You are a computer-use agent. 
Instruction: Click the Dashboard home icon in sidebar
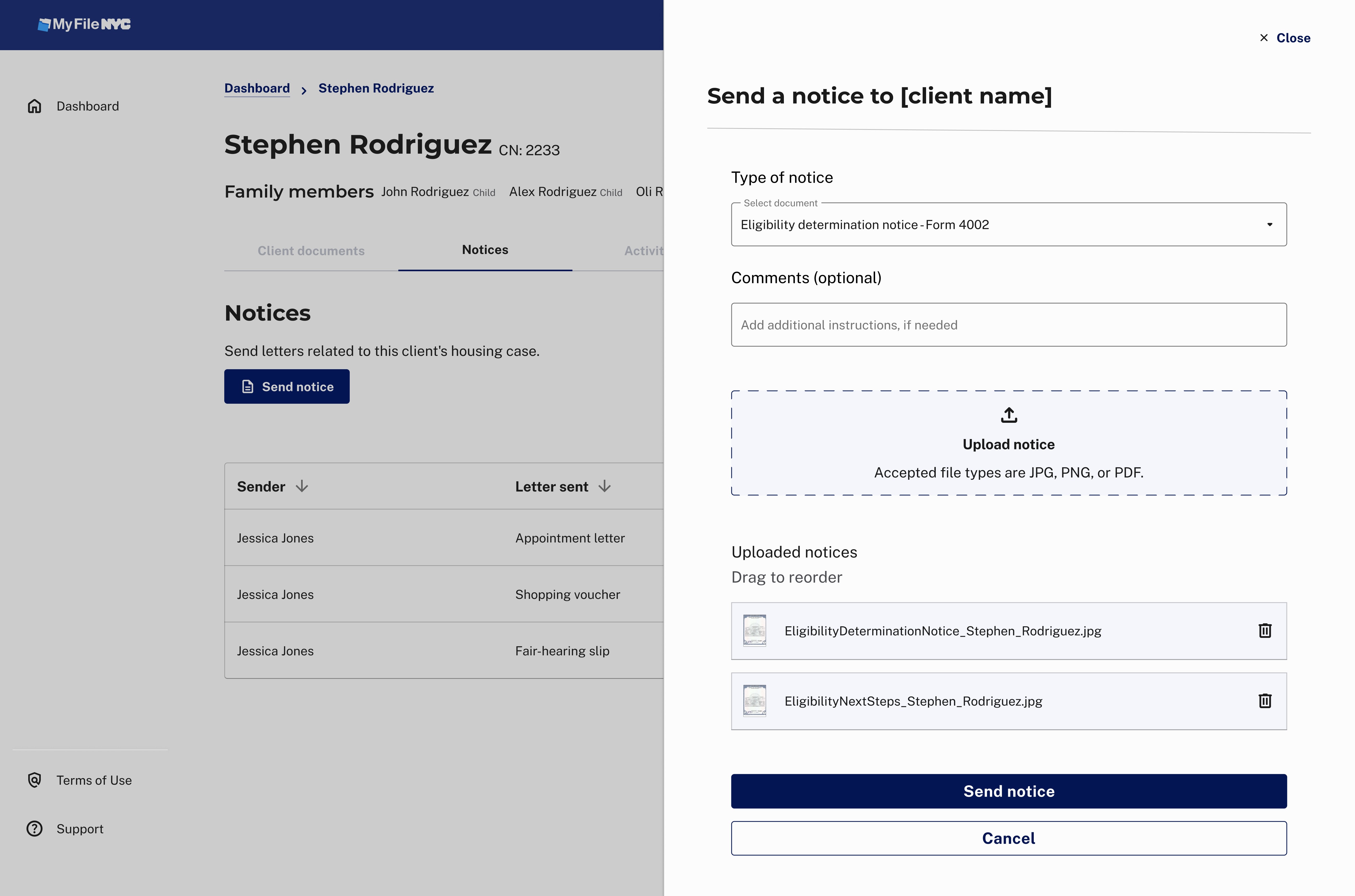pyautogui.click(x=34, y=106)
